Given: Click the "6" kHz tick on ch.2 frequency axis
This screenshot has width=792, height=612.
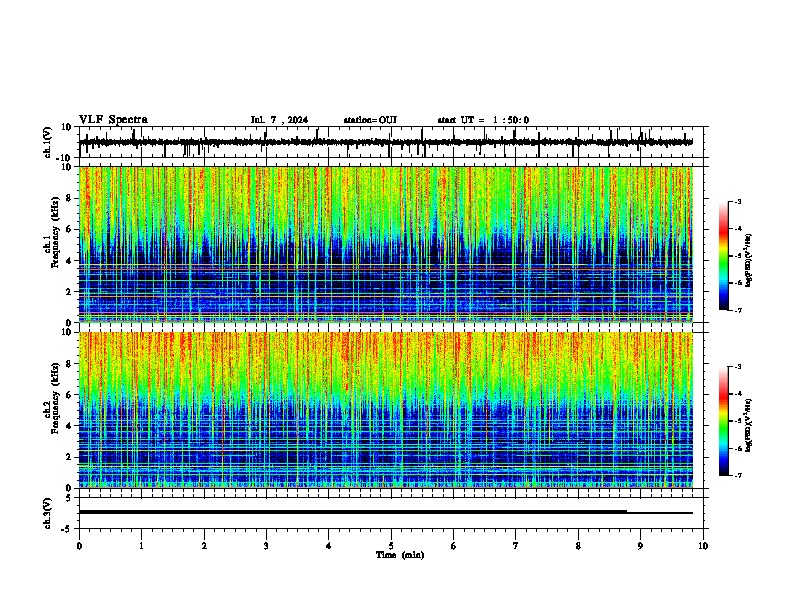Looking at the screenshot, I should point(69,395).
